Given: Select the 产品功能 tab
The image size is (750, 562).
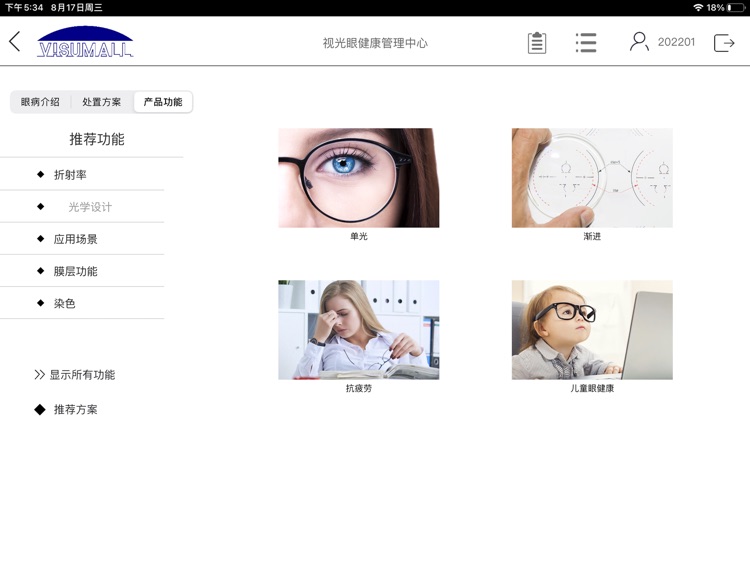Looking at the screenshot, I should click(x=163, y=102).
